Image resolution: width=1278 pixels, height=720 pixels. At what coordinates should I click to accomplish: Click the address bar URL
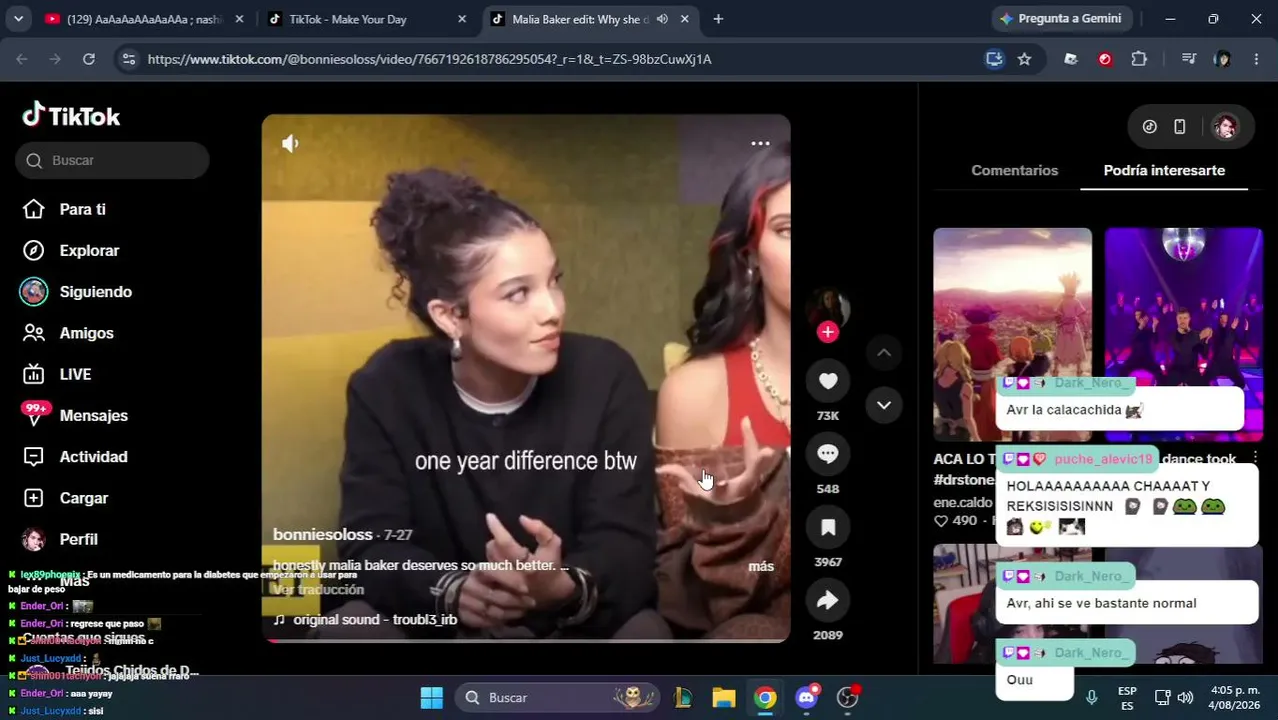click(429, 59)
